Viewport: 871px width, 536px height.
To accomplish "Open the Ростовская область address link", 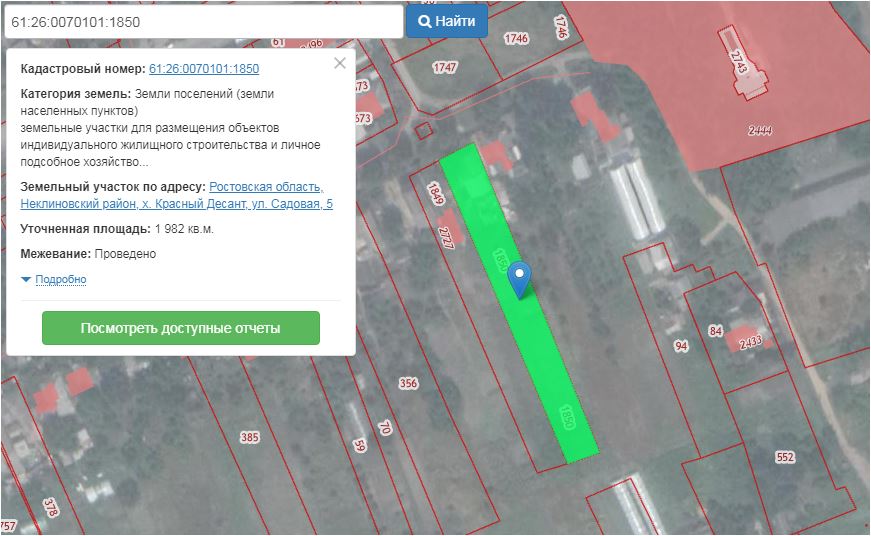I will [x=265, y=187].
